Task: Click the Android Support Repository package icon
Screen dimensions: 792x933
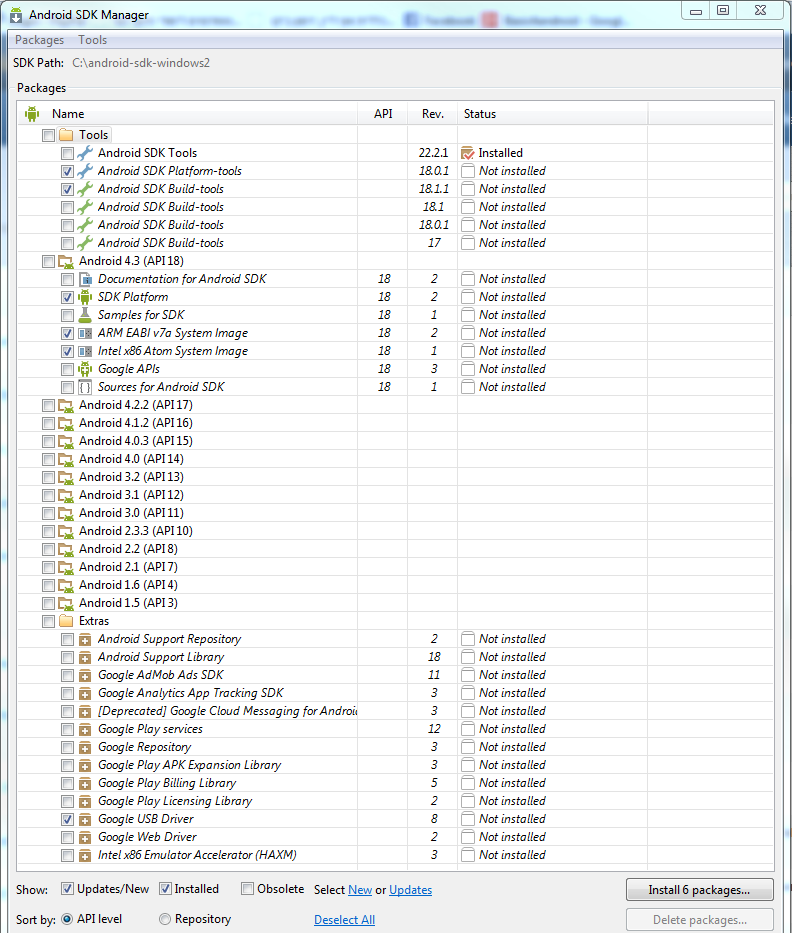Action: tap(85, 640)
